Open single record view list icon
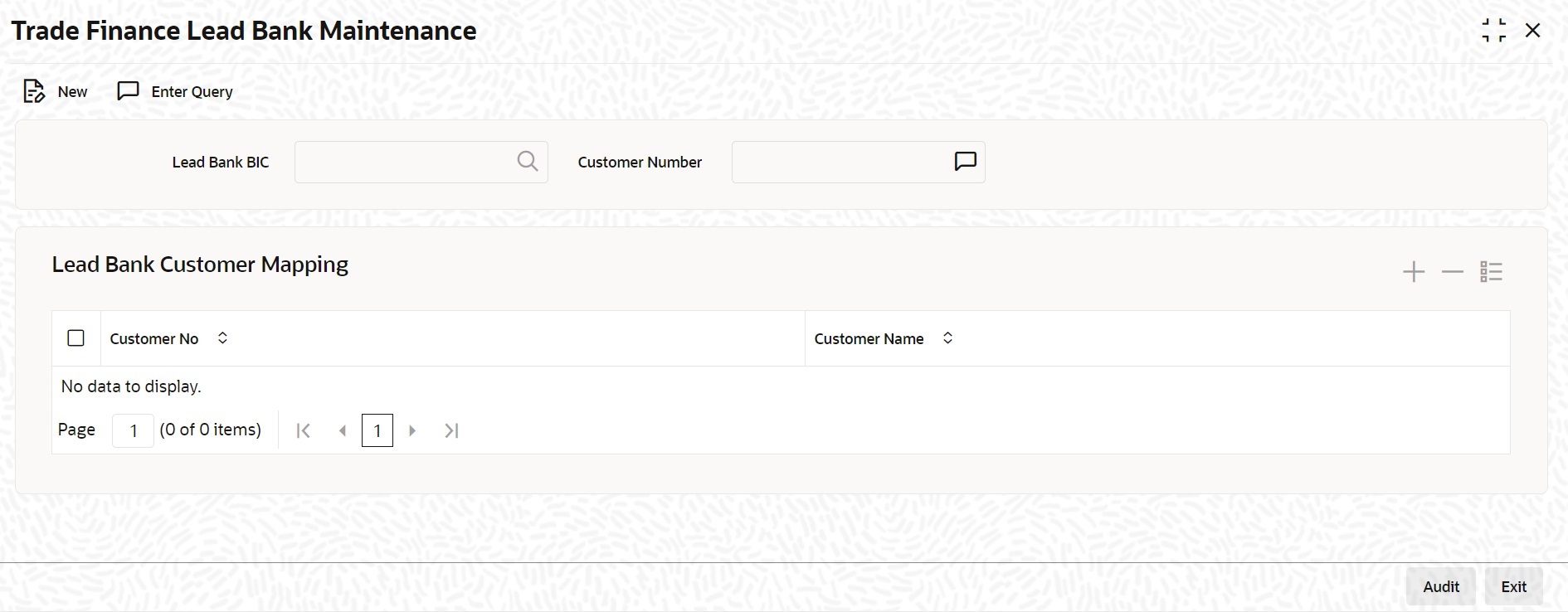This screenshot has width=1568, height=612. point(1491,272)
